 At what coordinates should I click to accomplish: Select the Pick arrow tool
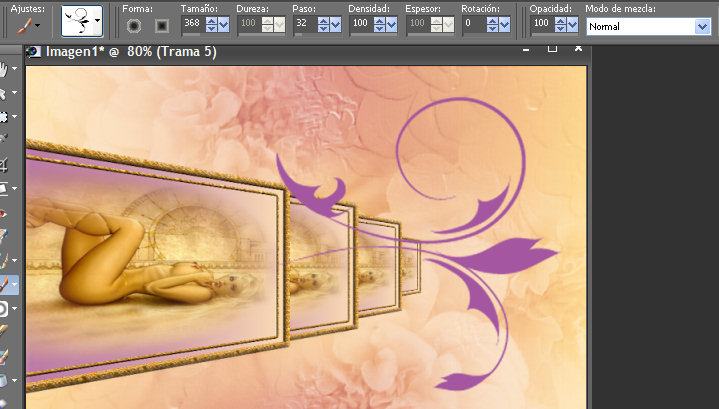click(x=5, y=93)
